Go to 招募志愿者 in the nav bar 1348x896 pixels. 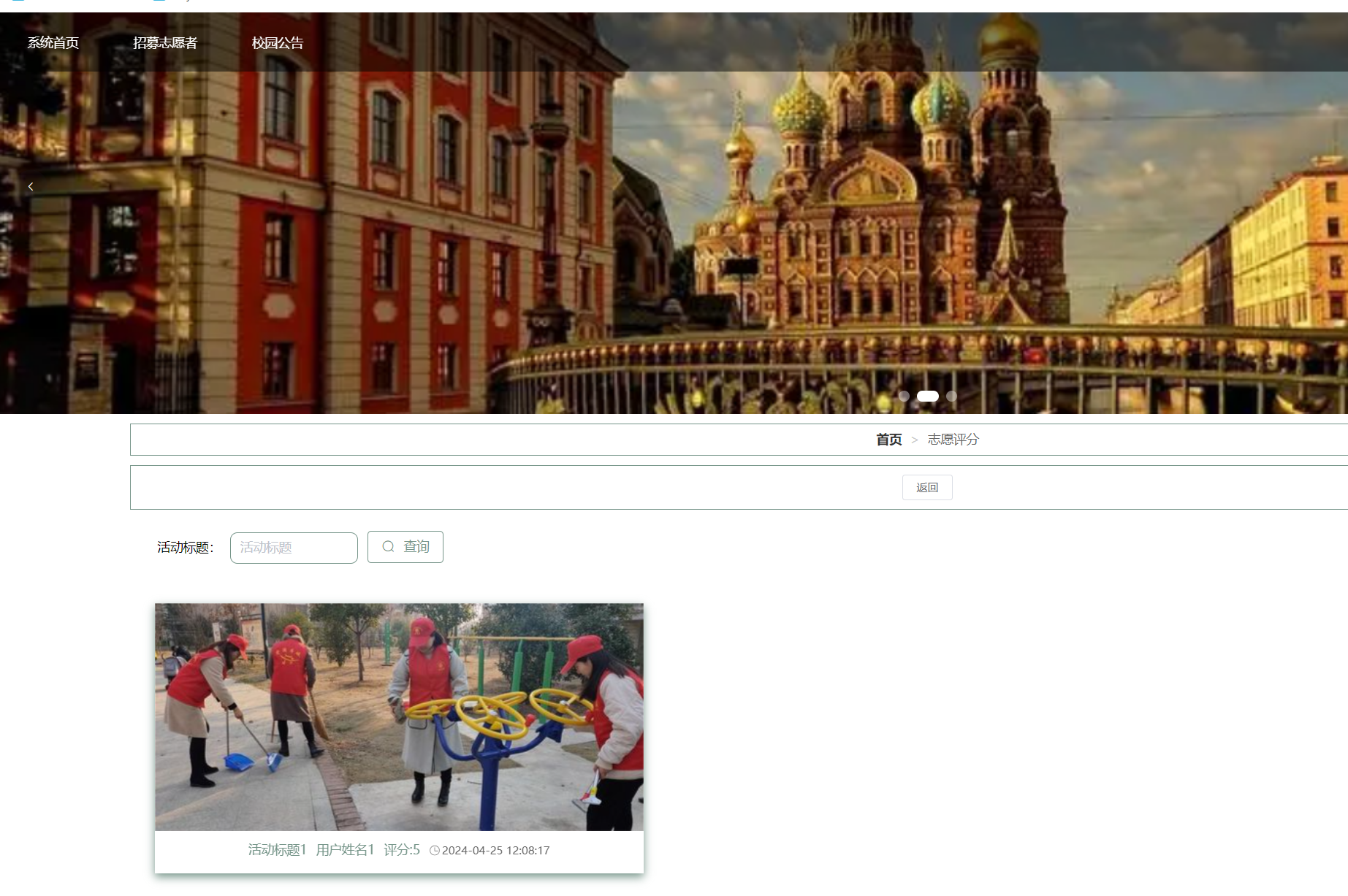[x=165, y=43]
